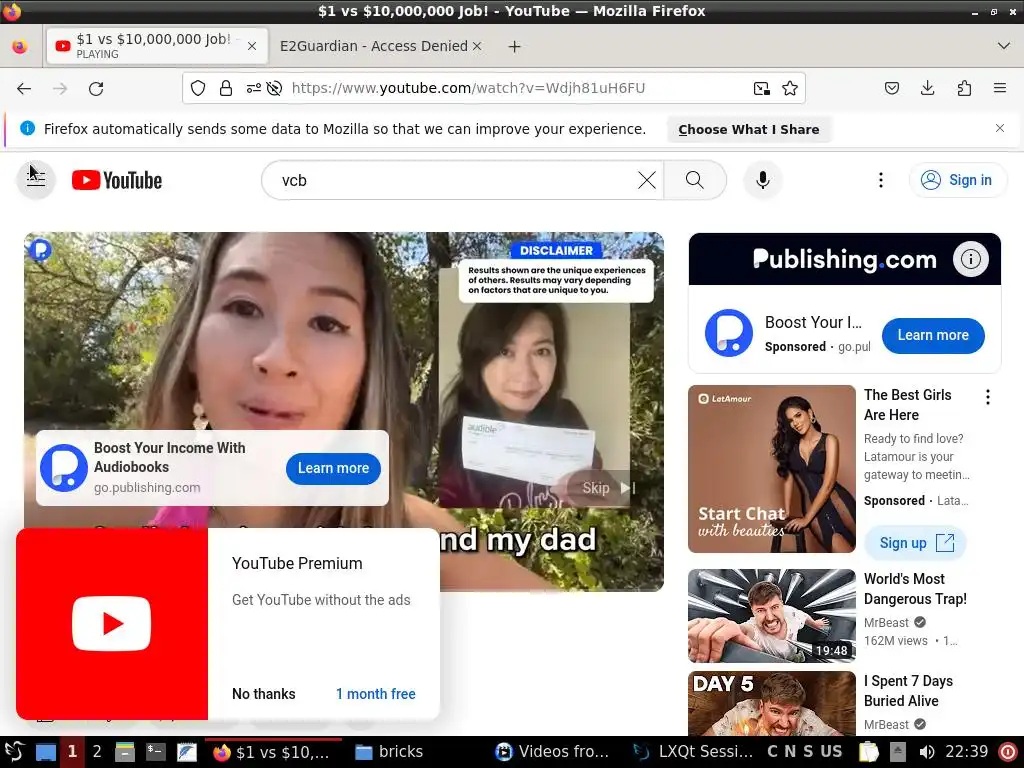Go back with the browser back arrow
This screenshot has width=1024, height=768.
(24, 88)
